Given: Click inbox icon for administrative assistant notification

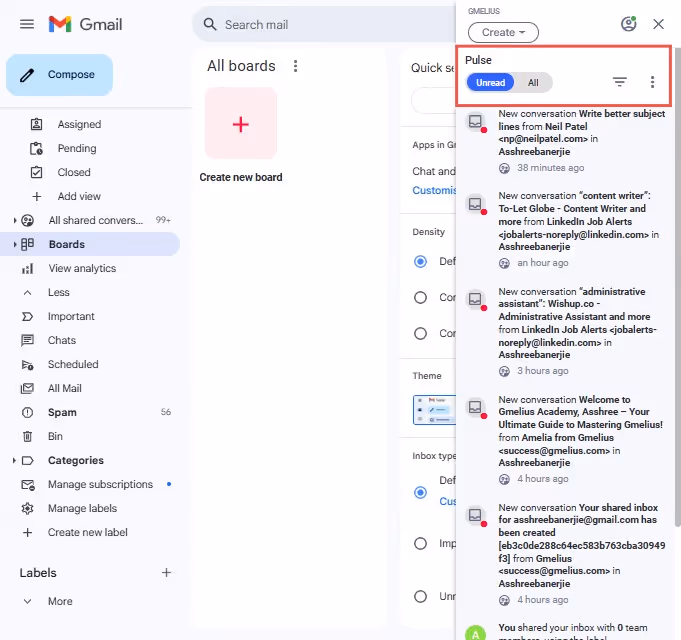Looking at the screenshot, I should tap(476, 299).
